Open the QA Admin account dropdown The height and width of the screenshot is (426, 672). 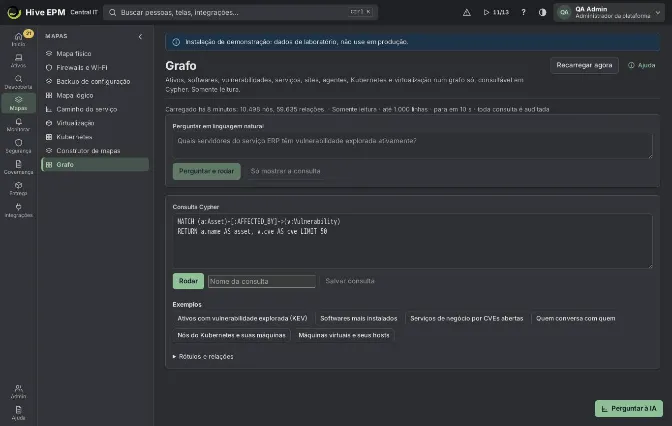tap(609, 12)
